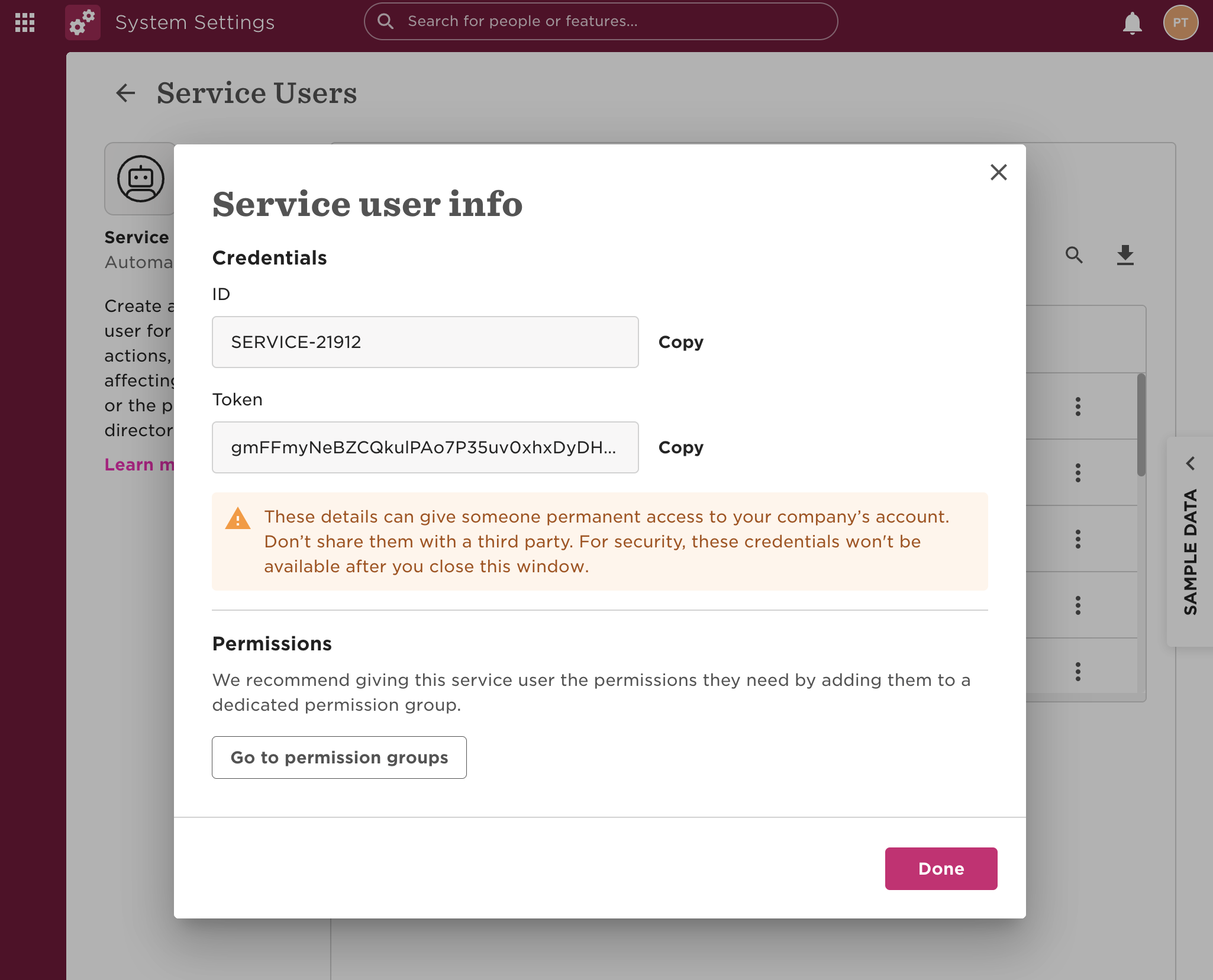Image resolution: width=1213 pixels, height=980 pixels.
Task: Open the app launcher grid icon
Action: [25, 22]
